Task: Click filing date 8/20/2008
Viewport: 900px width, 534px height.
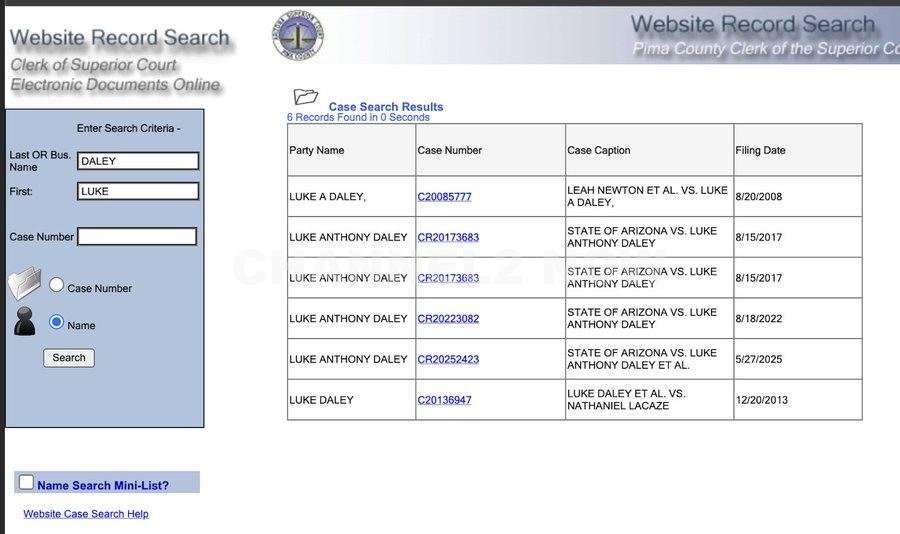Action: [x=759, y=196]
